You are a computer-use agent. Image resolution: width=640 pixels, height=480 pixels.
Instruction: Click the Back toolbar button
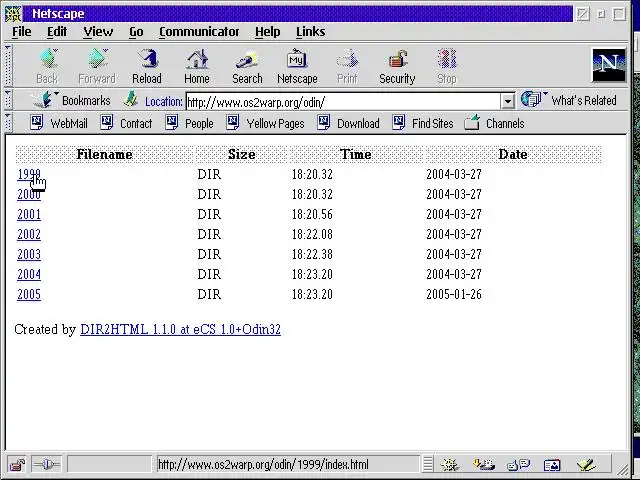coord(47,66)
